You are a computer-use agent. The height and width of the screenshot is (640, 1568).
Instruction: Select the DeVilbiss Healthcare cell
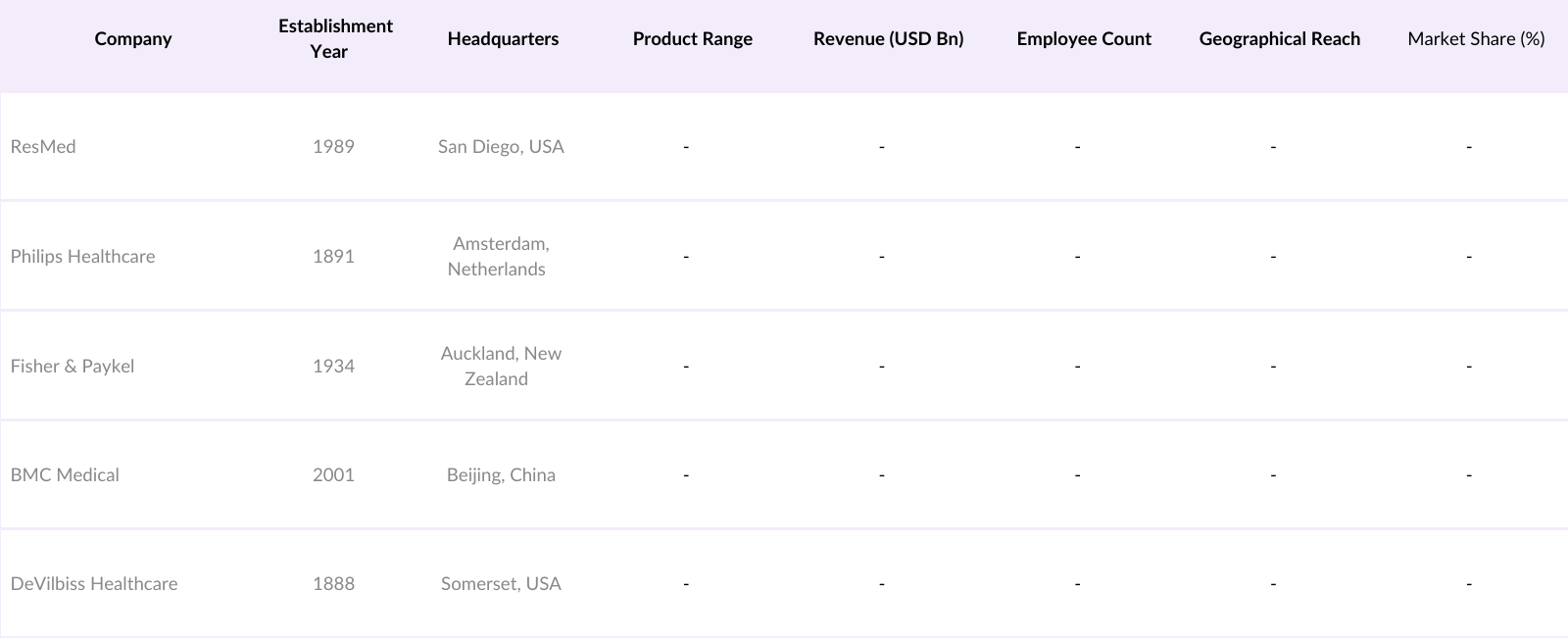coord(94,584)
